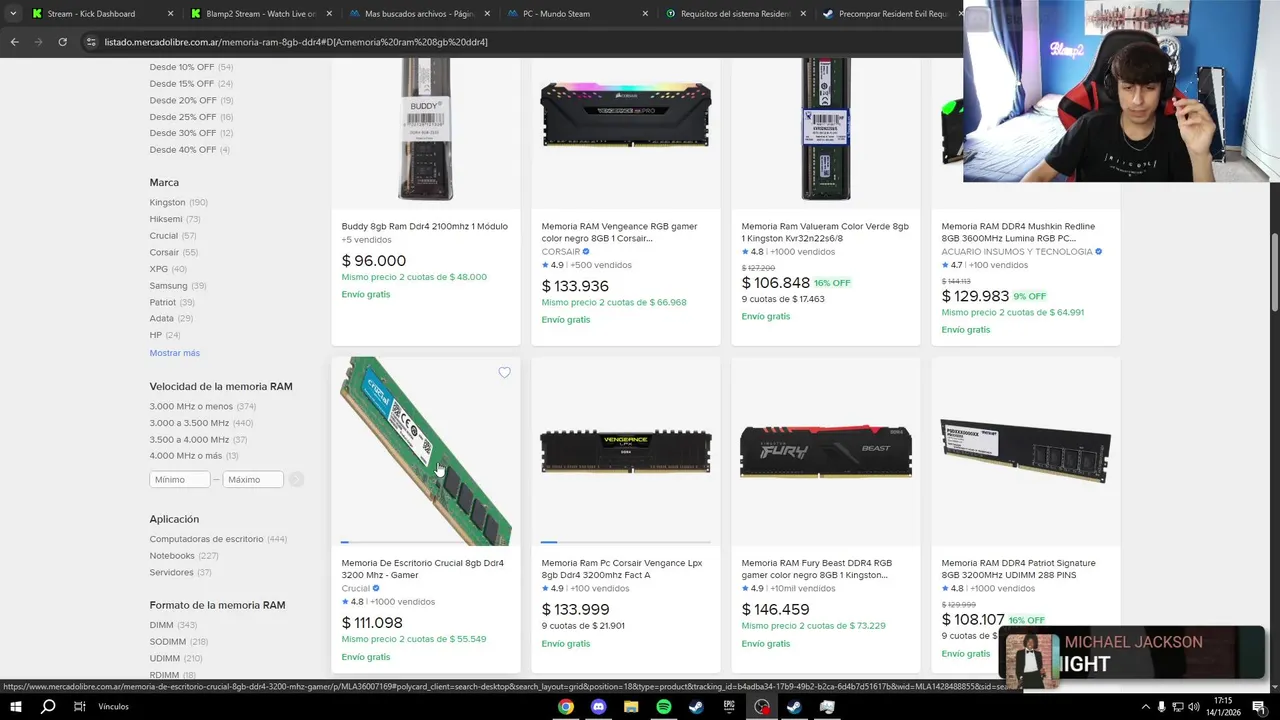Expand brands with Mostrar más
The image size is (1280, 720).
[x=175, y=353]
